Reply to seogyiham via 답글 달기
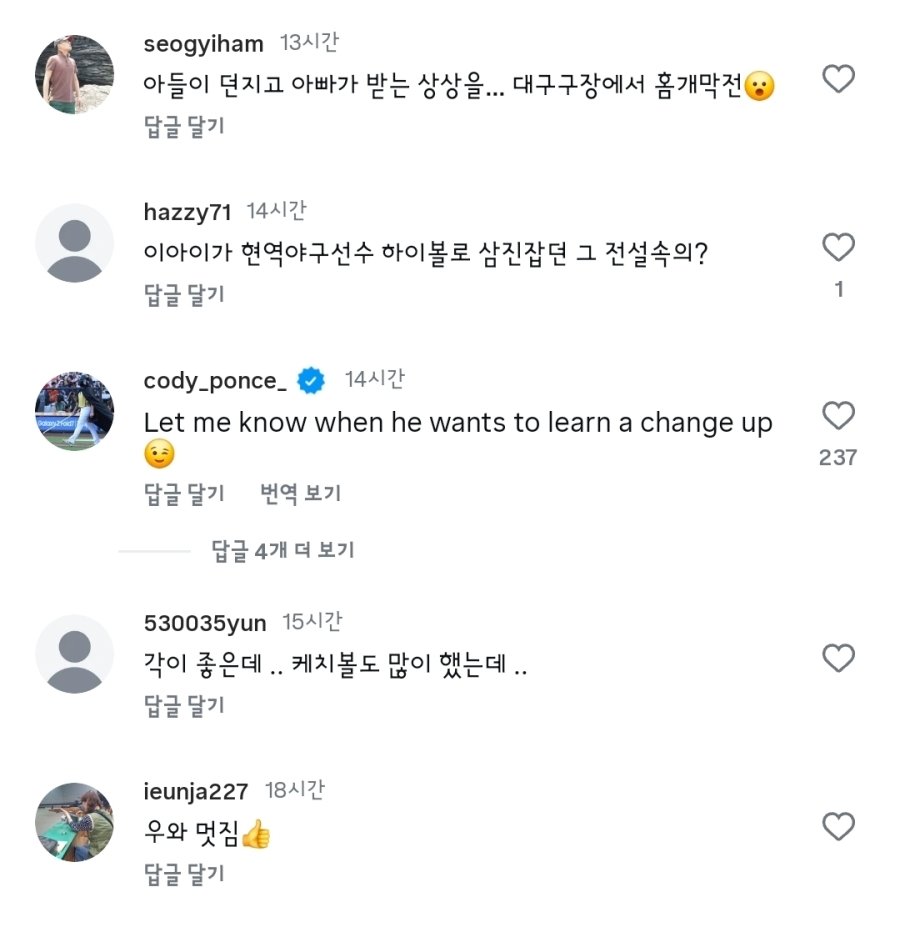 [185, 126]
